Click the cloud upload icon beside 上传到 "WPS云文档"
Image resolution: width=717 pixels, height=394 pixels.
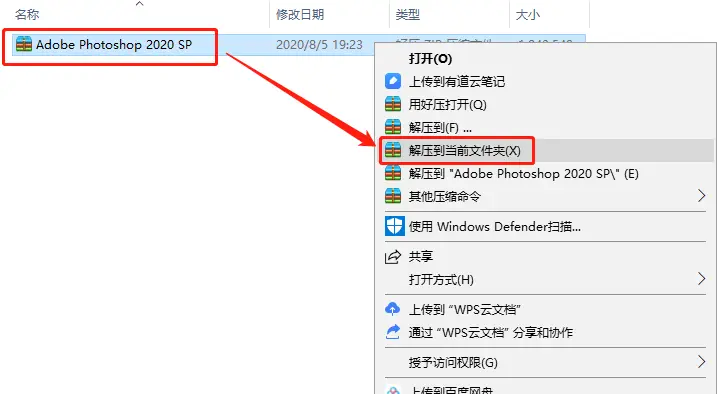point(393,309)
